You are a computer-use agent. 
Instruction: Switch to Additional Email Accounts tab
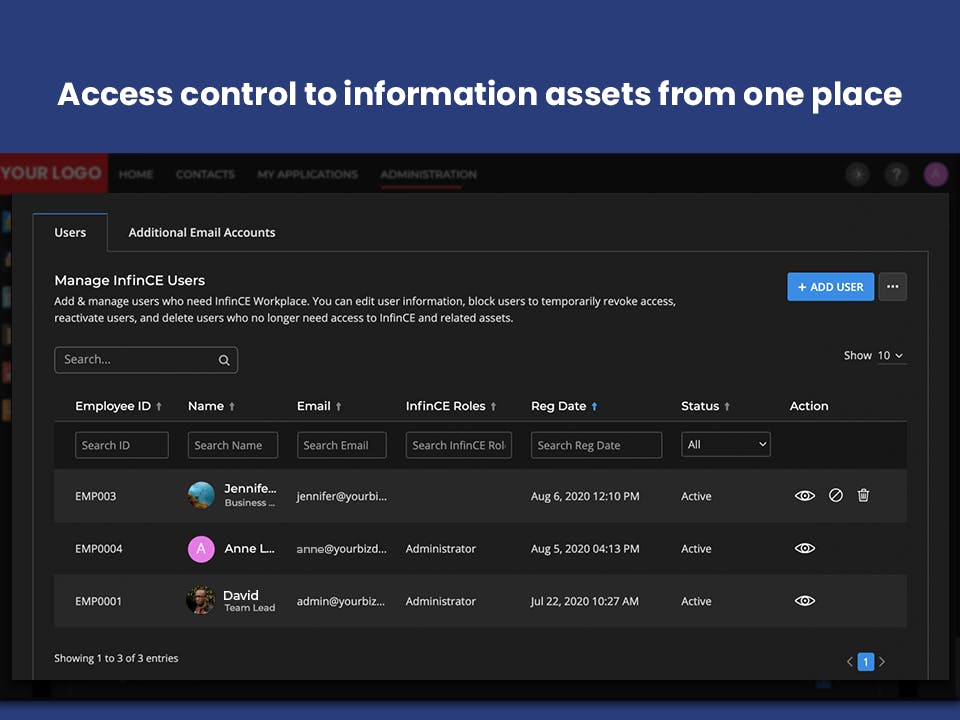point(201,233)
